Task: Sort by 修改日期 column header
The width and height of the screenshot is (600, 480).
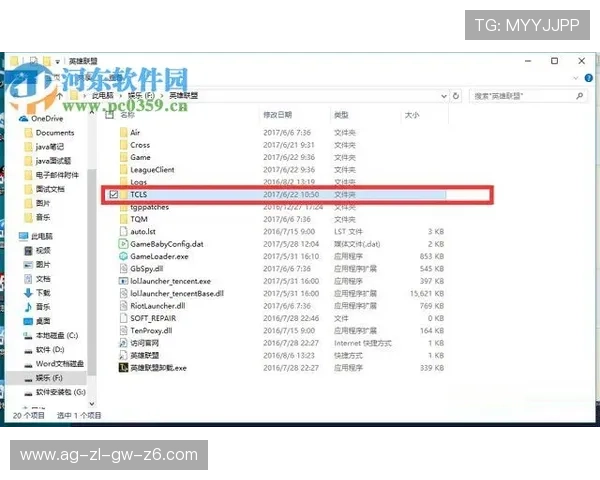Action: (x=278, y=115)
